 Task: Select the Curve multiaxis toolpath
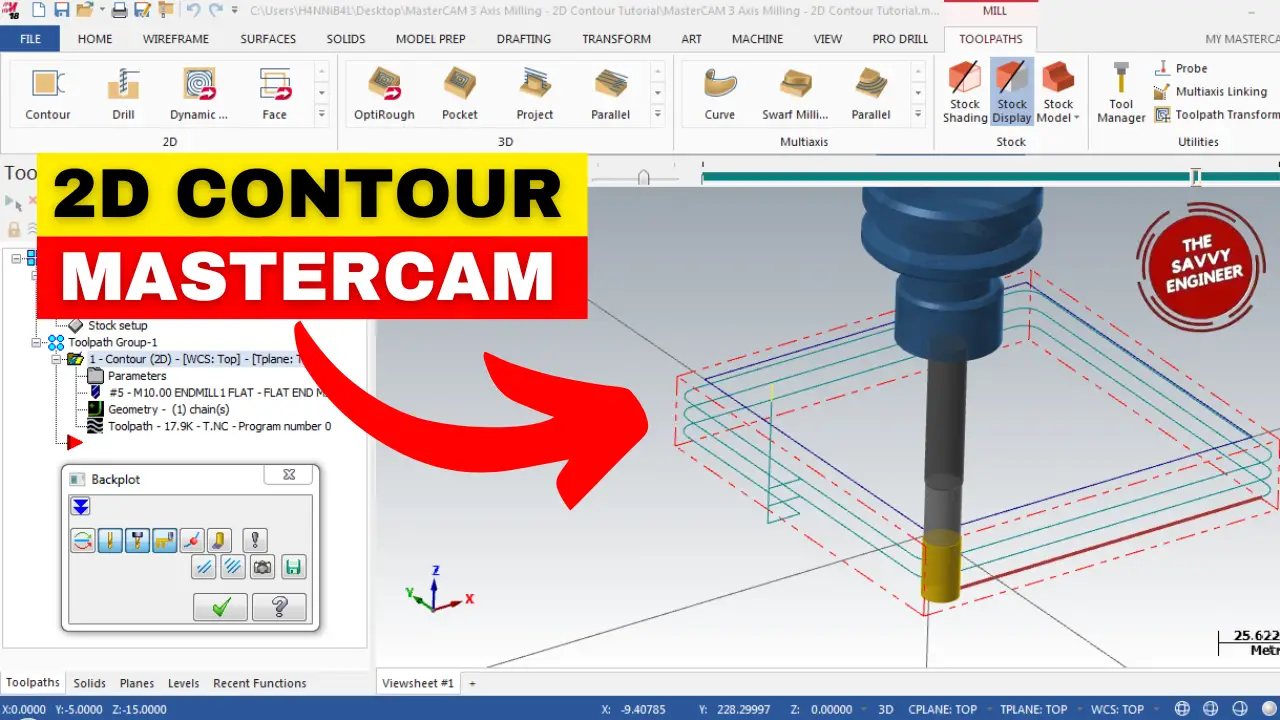pyautogui.click(x=719, y=94)
